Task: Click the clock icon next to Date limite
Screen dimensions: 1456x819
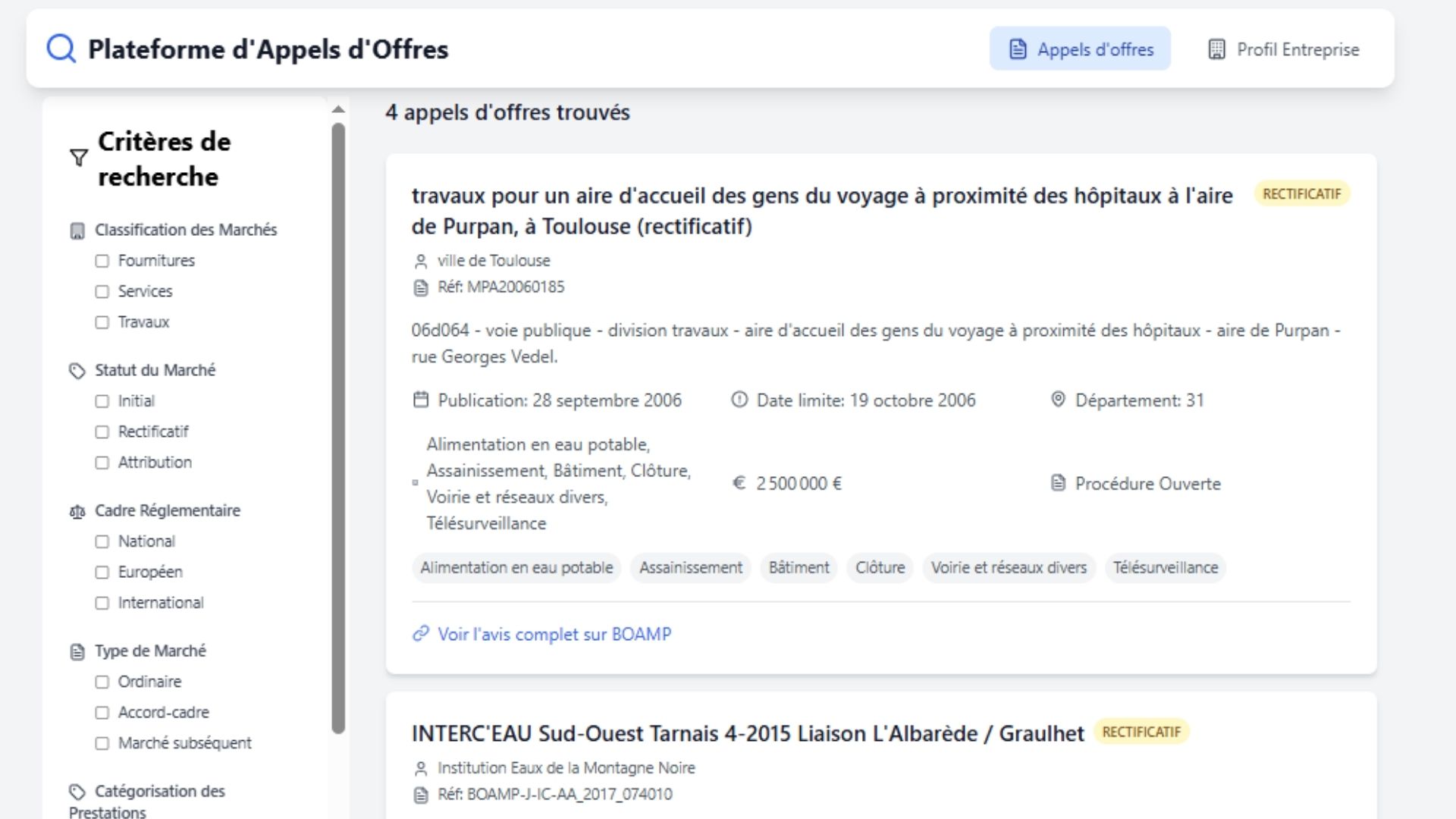Action: (739, 400)
